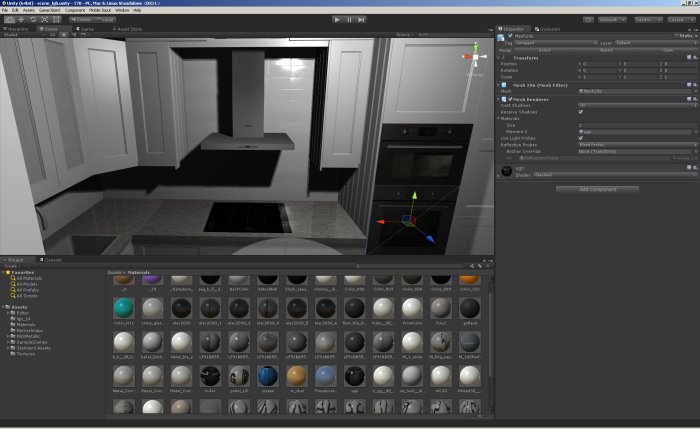This screenshot has height=429, width=700.
Task: Select the teal material sphere thumbnail
Action: pyautogui.click(x=124, y=308)
